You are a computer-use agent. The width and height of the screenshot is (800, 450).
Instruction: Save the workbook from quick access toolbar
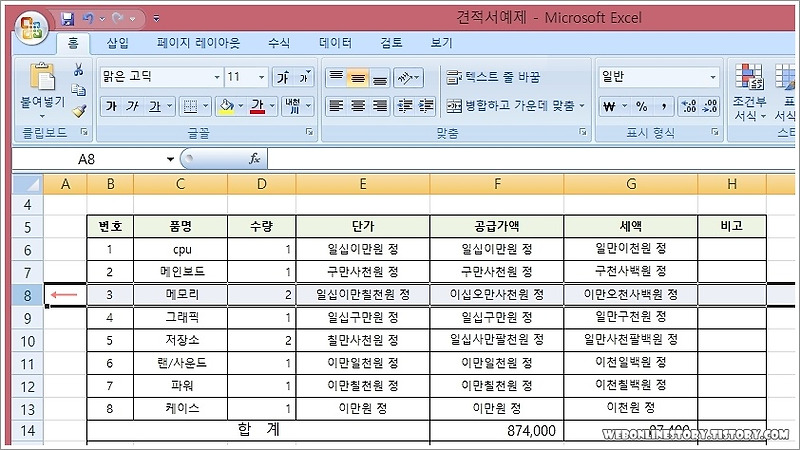pyautogui.click(x=67, y=19)
